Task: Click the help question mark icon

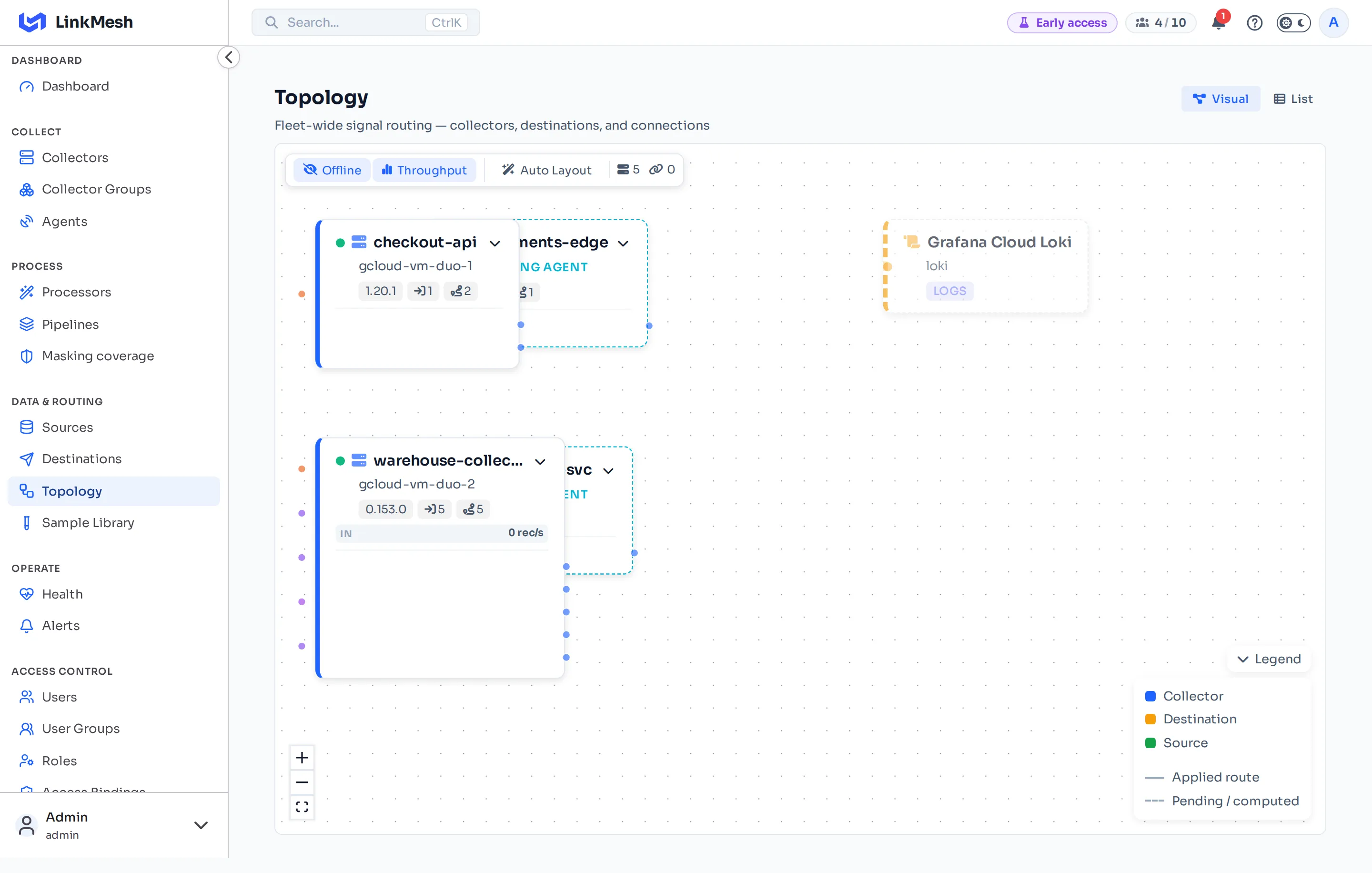Action: tap(1254, 23)
